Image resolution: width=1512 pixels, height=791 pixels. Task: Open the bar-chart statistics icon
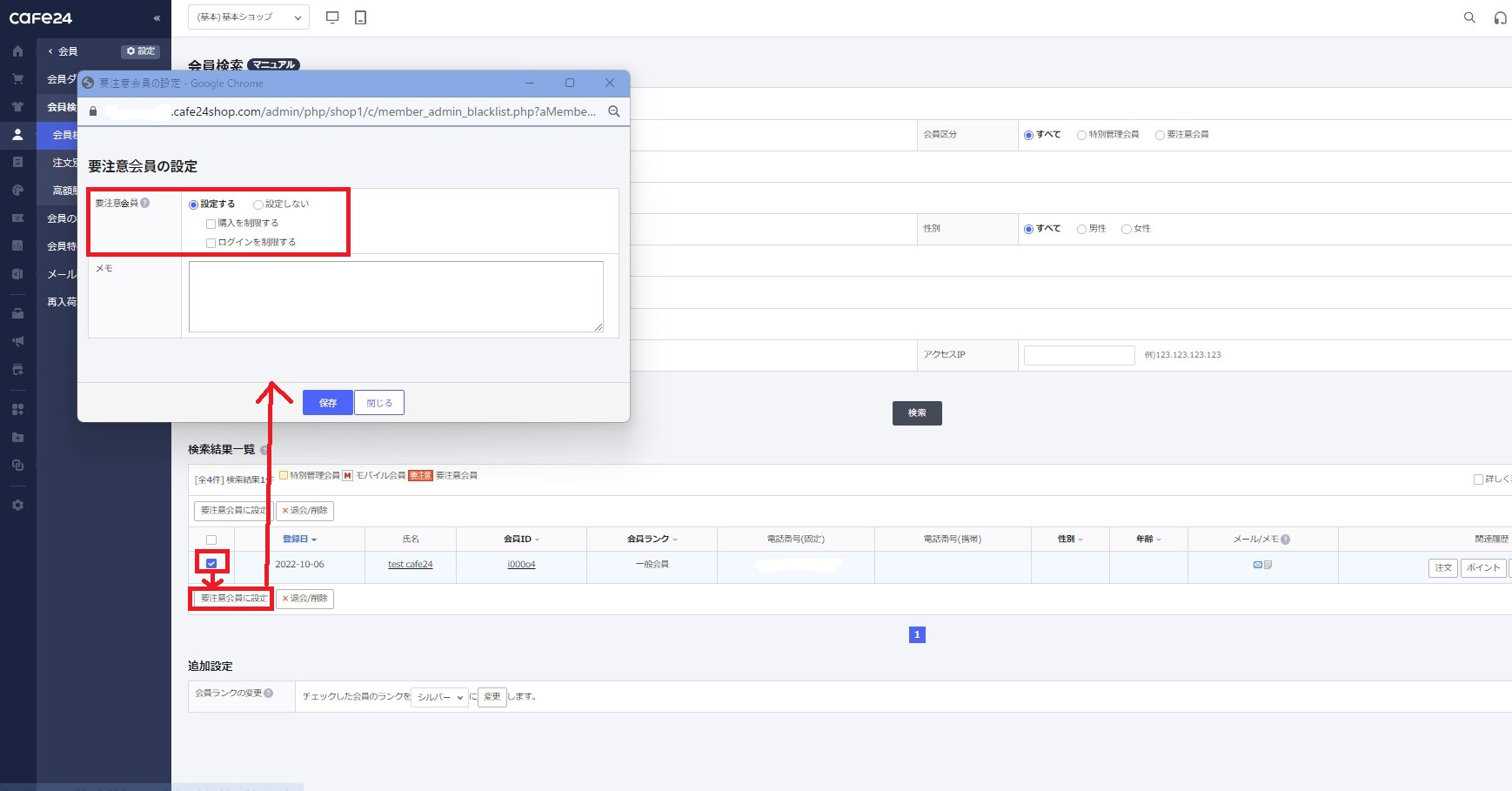(x=17, y=245)
